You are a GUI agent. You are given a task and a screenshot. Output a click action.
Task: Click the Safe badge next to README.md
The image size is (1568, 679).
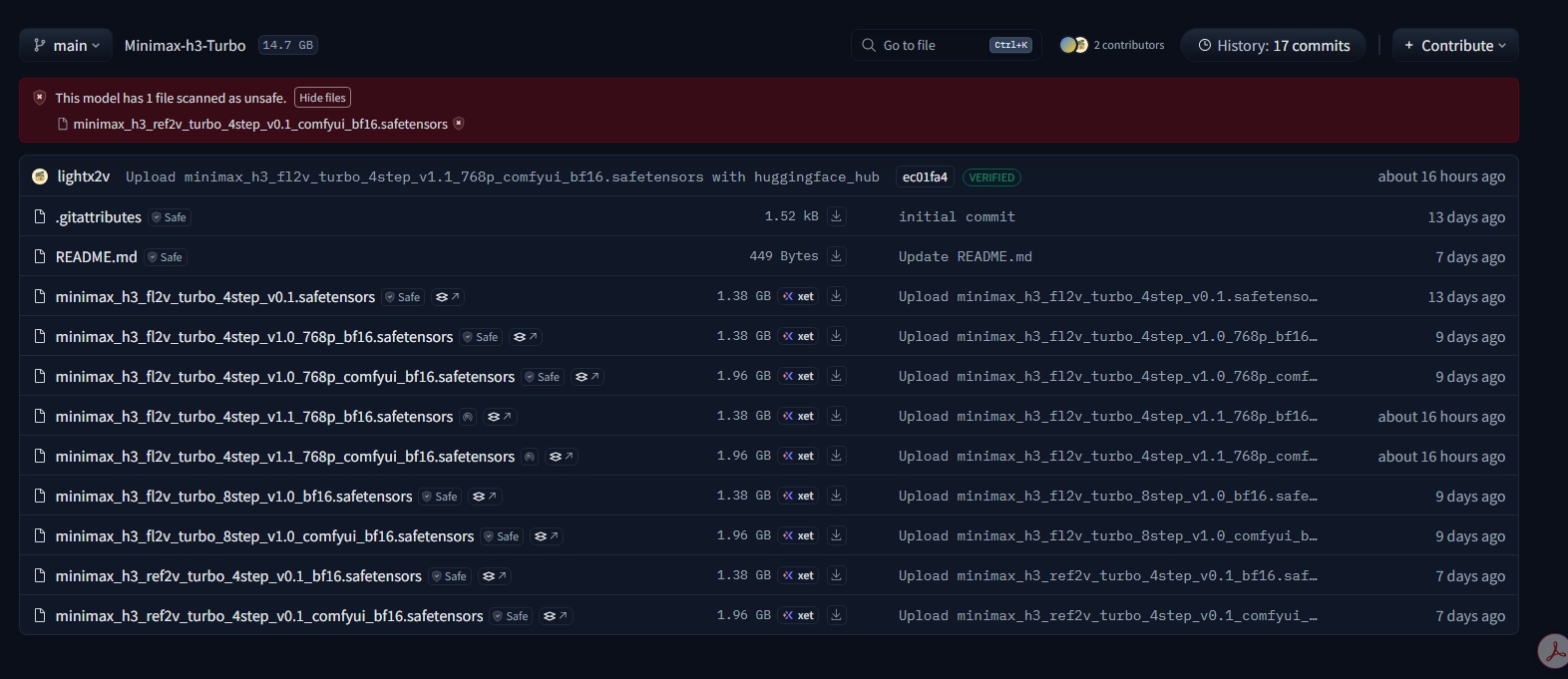coord(166,257)
